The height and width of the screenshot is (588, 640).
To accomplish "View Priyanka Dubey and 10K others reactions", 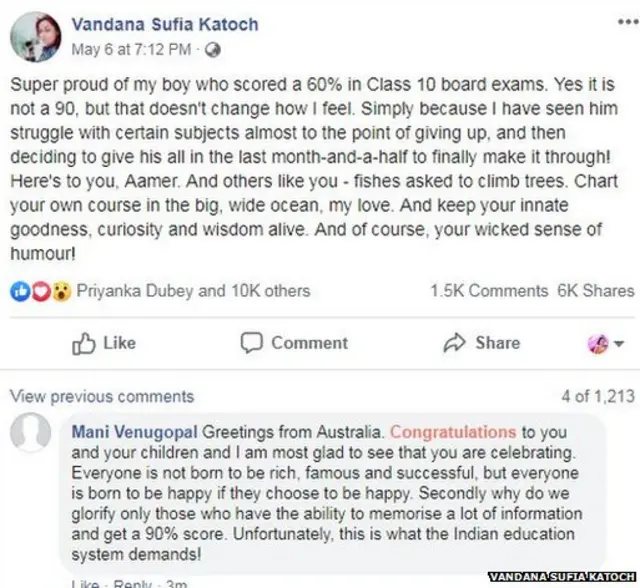I will tap(194, 291).
